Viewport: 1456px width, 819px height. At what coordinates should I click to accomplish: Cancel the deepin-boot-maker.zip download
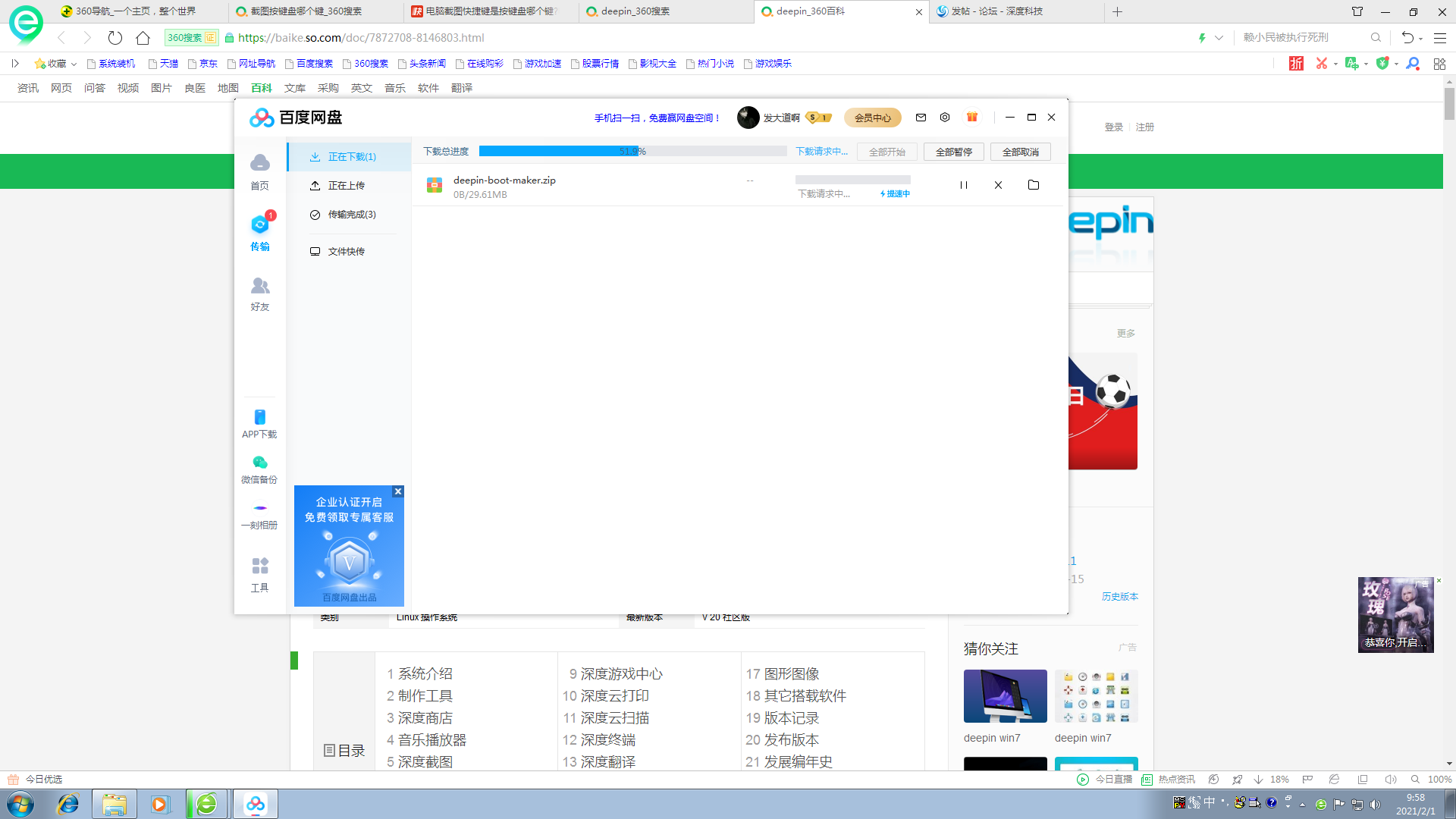coord(998,185)
